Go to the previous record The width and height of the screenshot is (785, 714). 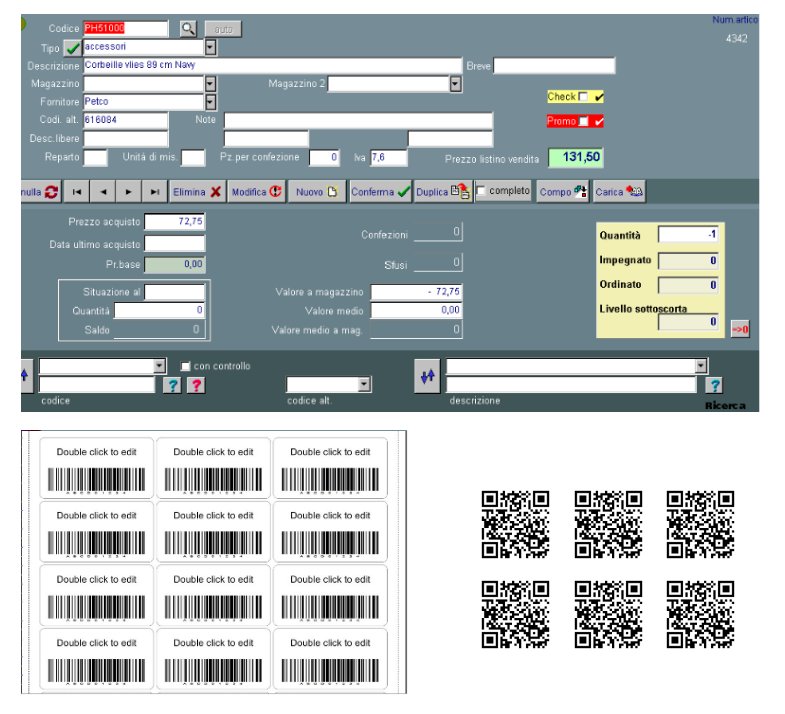click(103, 192)
